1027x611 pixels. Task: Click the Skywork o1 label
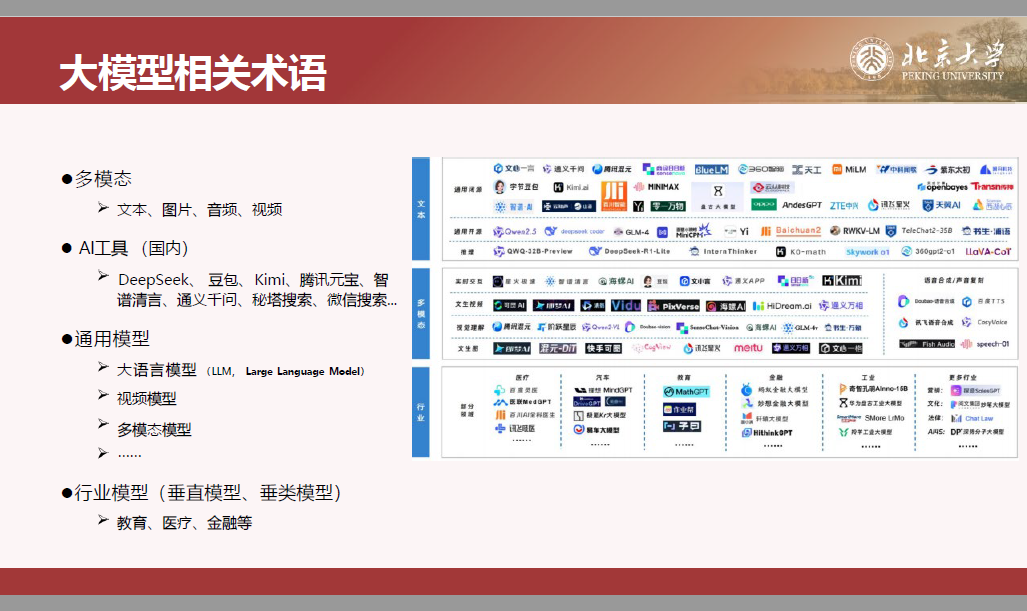click(867, 252)
